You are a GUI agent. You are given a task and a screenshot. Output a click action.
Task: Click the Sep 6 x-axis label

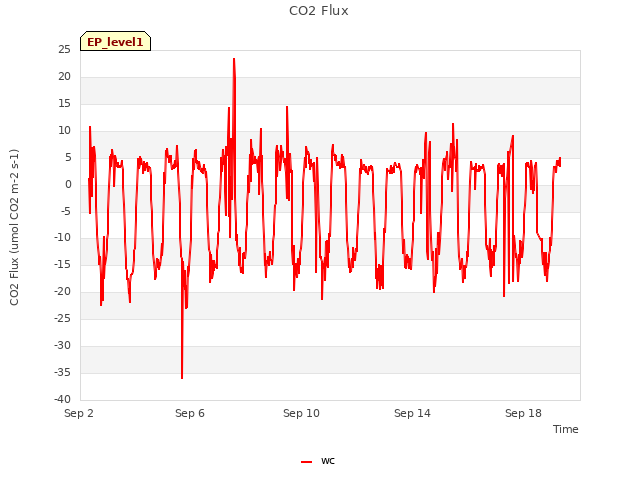[190, 413]
